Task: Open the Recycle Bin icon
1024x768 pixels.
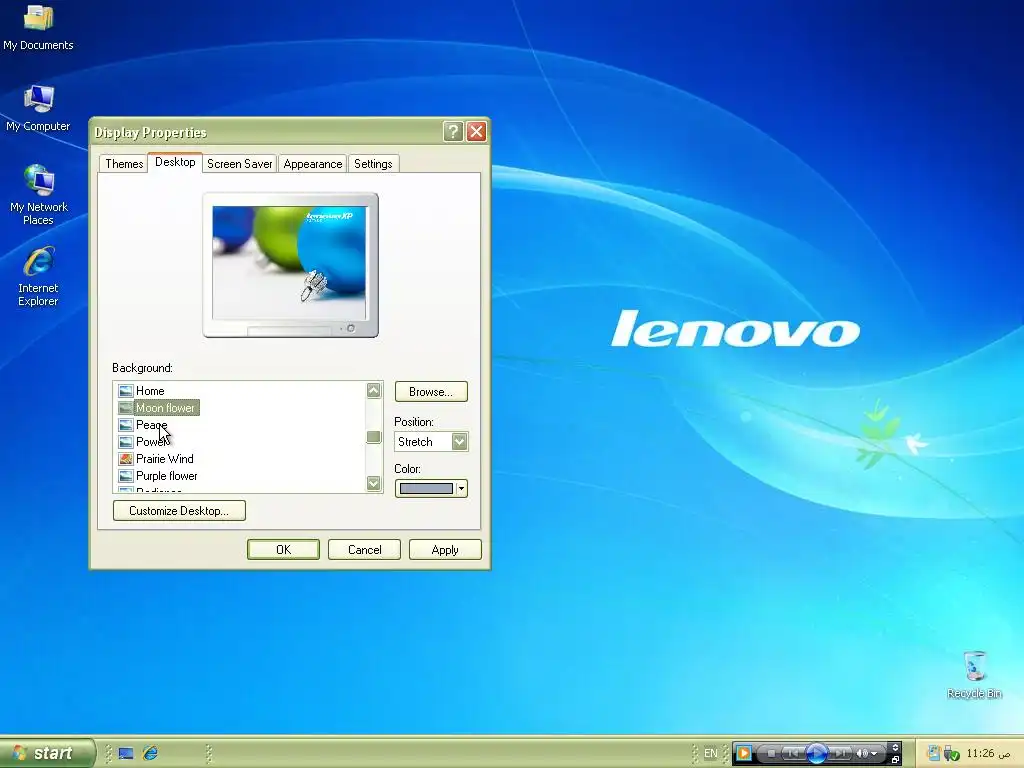Action: (974, 675)
